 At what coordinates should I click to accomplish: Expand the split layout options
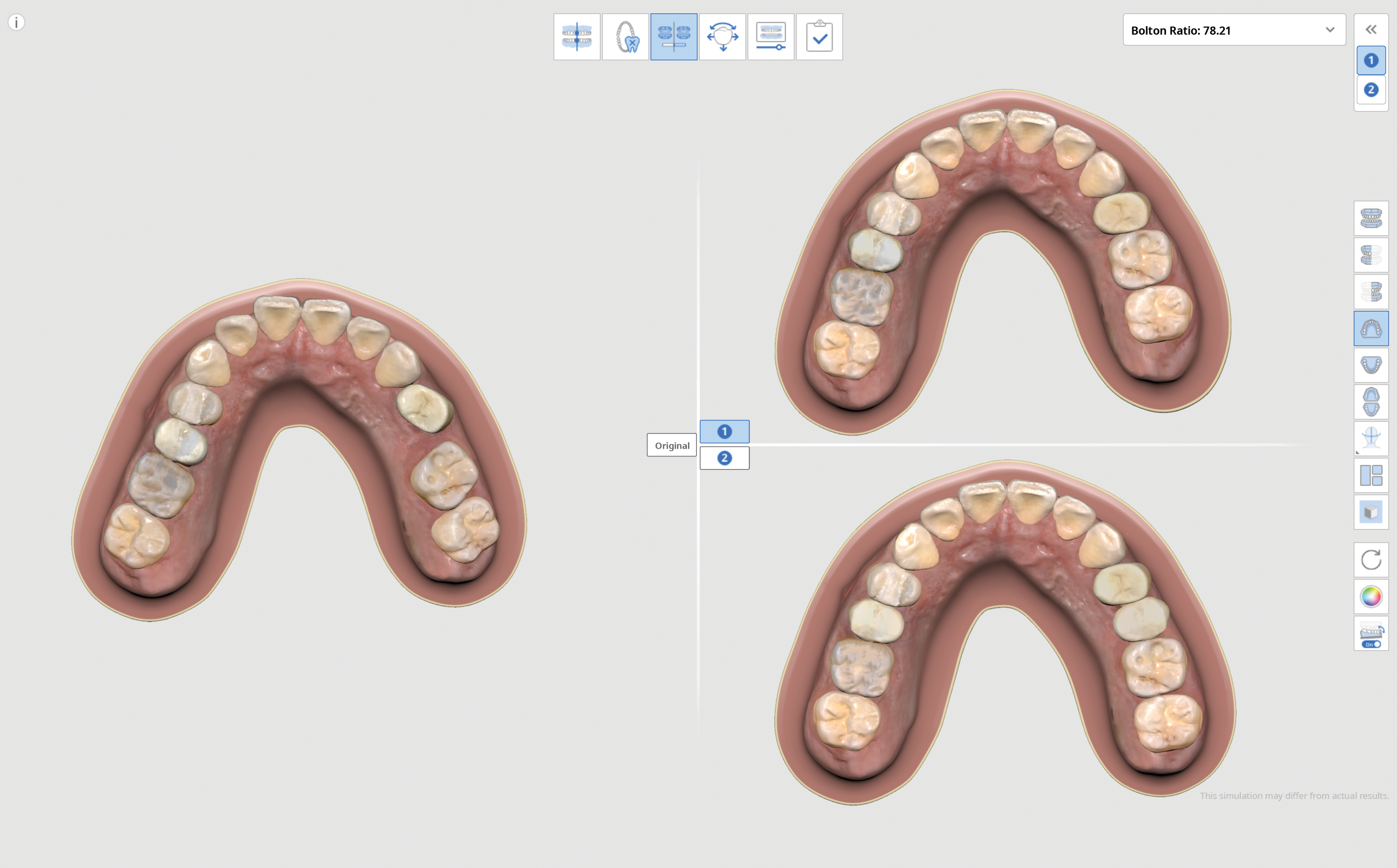[x=1371, y=475]
